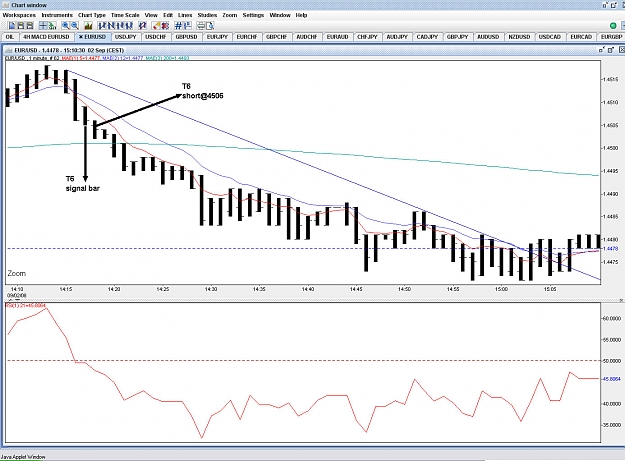Open the View menu
The height and width of the screenshot is (461, 625).
[151, 15]
